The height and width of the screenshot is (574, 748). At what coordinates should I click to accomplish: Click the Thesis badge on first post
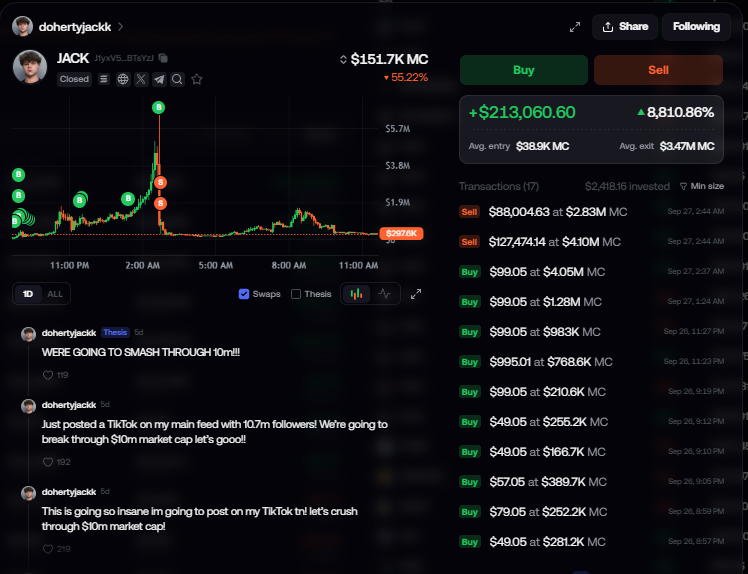115,333
